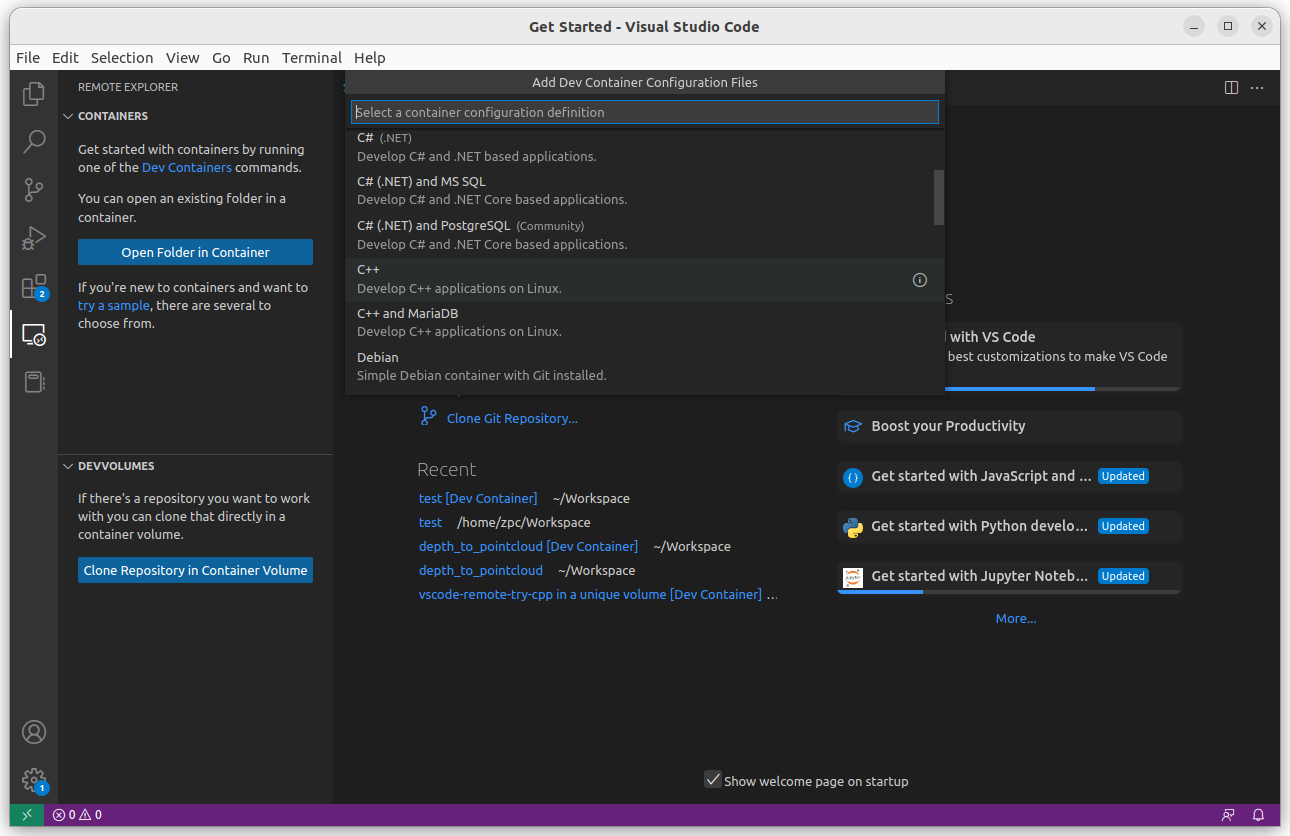This screenshot has height=836, width=1290.
Task: Open recent vscode-remote-try-cpp in a unique volume
Action: (590, 594)
